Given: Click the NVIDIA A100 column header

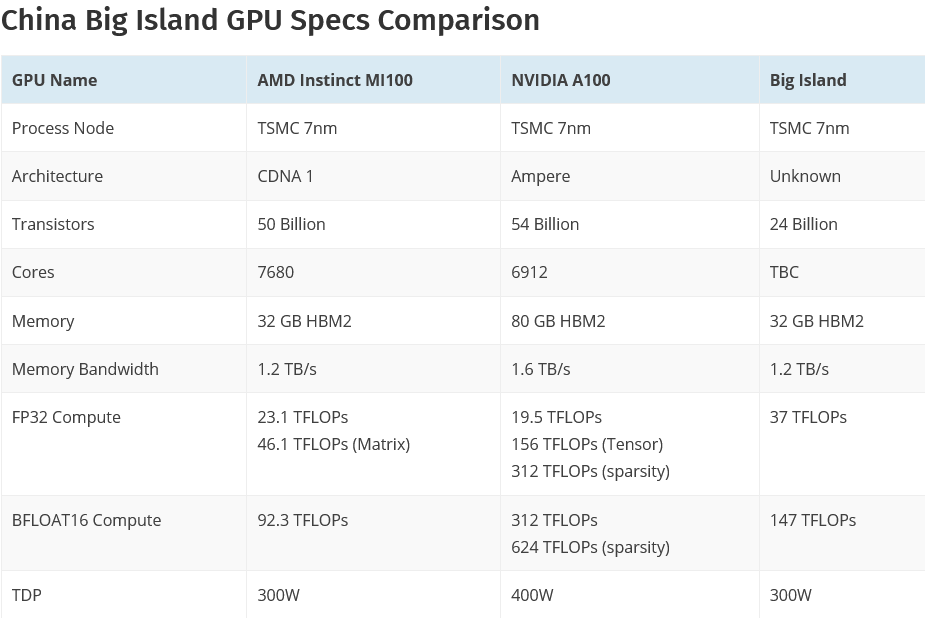Looking at the screenshot, I should 560,80.
